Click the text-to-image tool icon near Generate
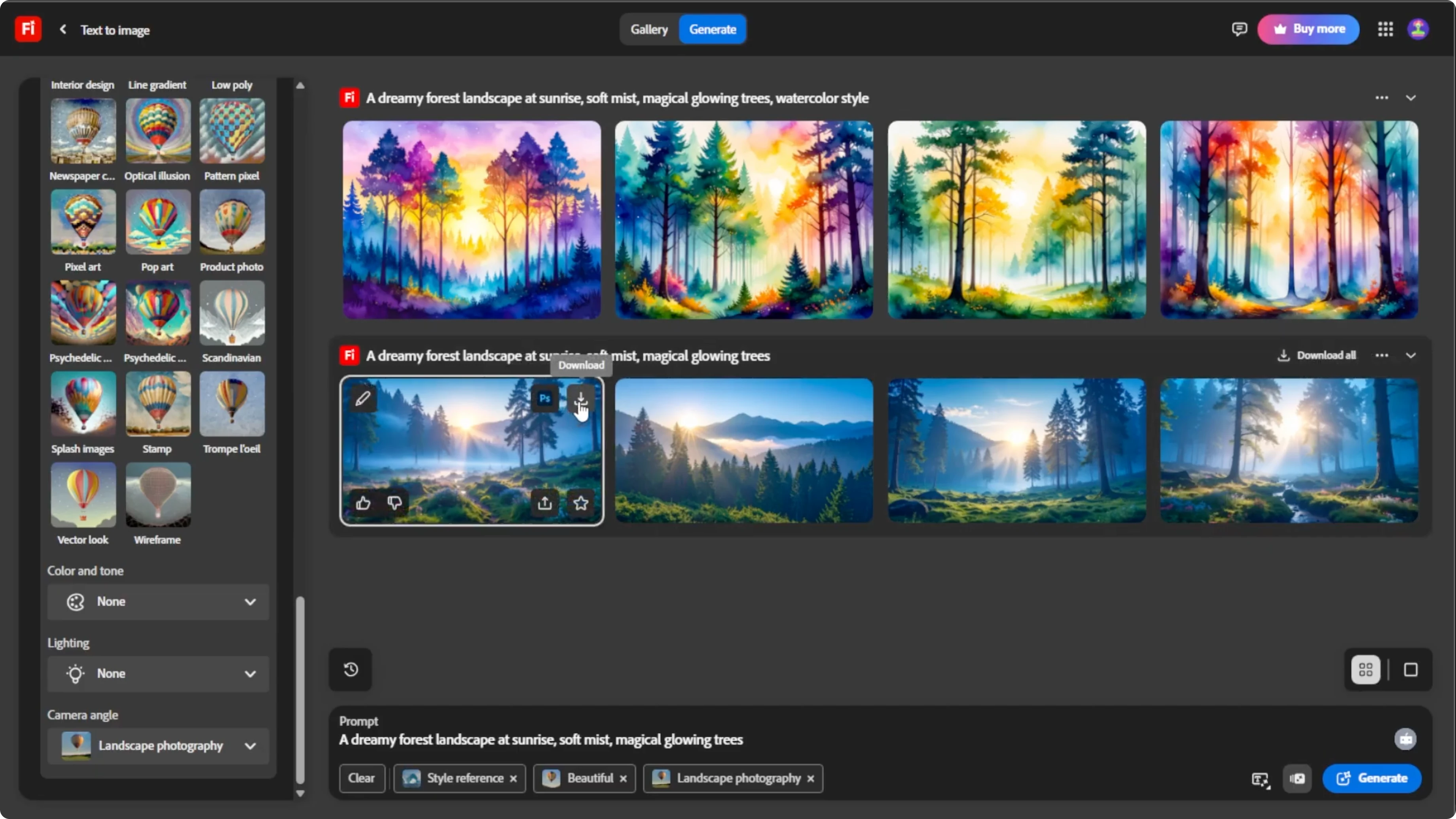The image size is (1456, 819). 1260,779
